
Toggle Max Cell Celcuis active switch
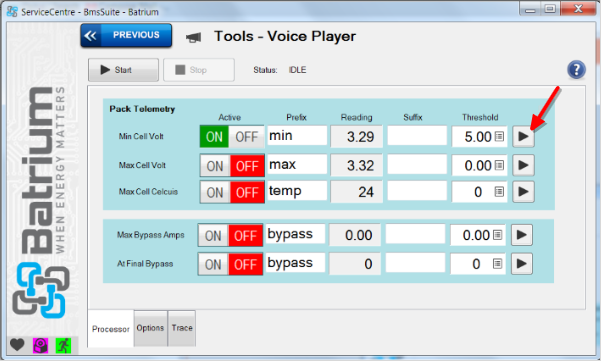pos(232,192)
